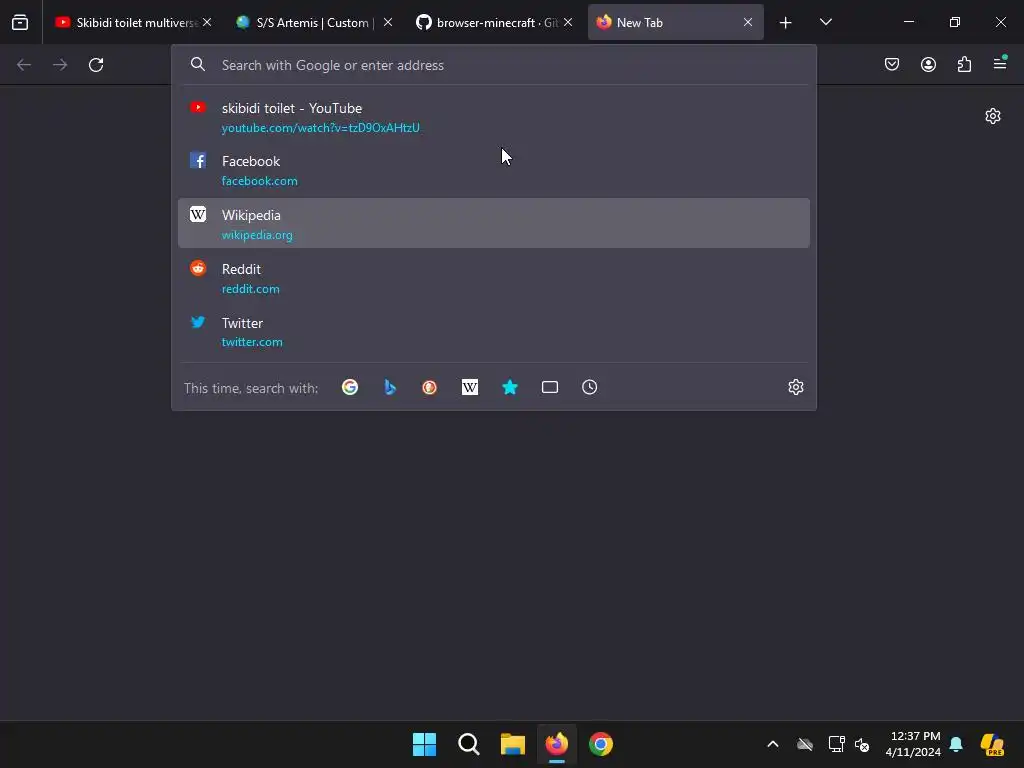Open the new tab page personalize gear
The image size is (1024, 768).
pos(993,116)
